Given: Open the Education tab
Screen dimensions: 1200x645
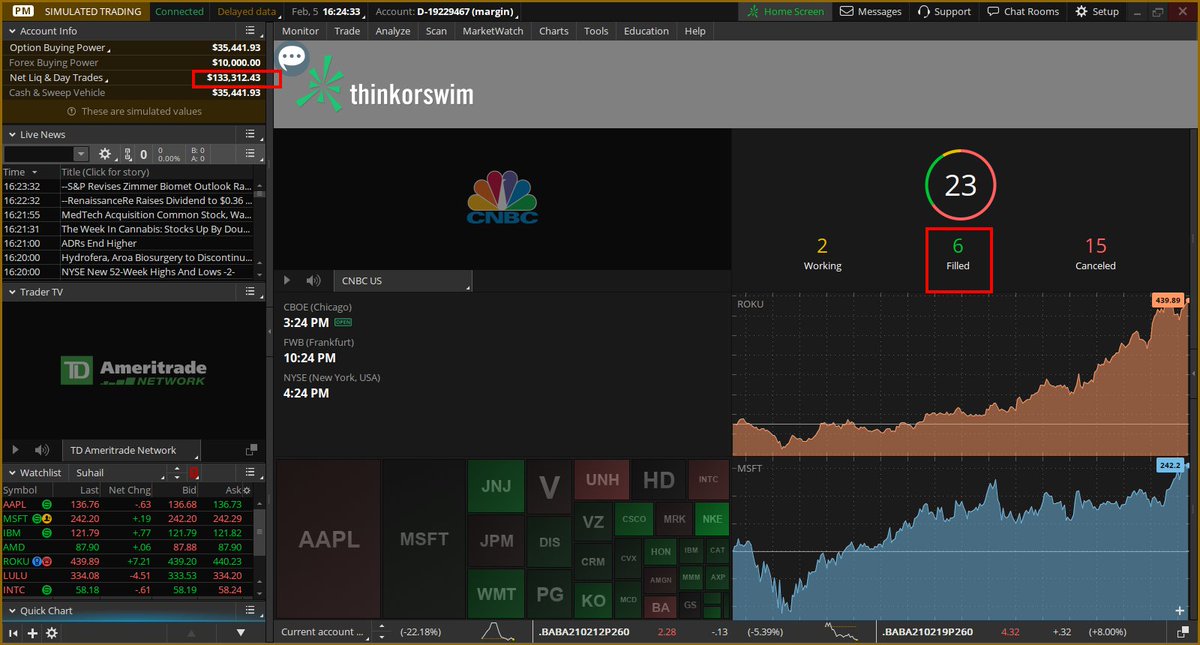Looking at the screenshot, I should pos(646,31).
